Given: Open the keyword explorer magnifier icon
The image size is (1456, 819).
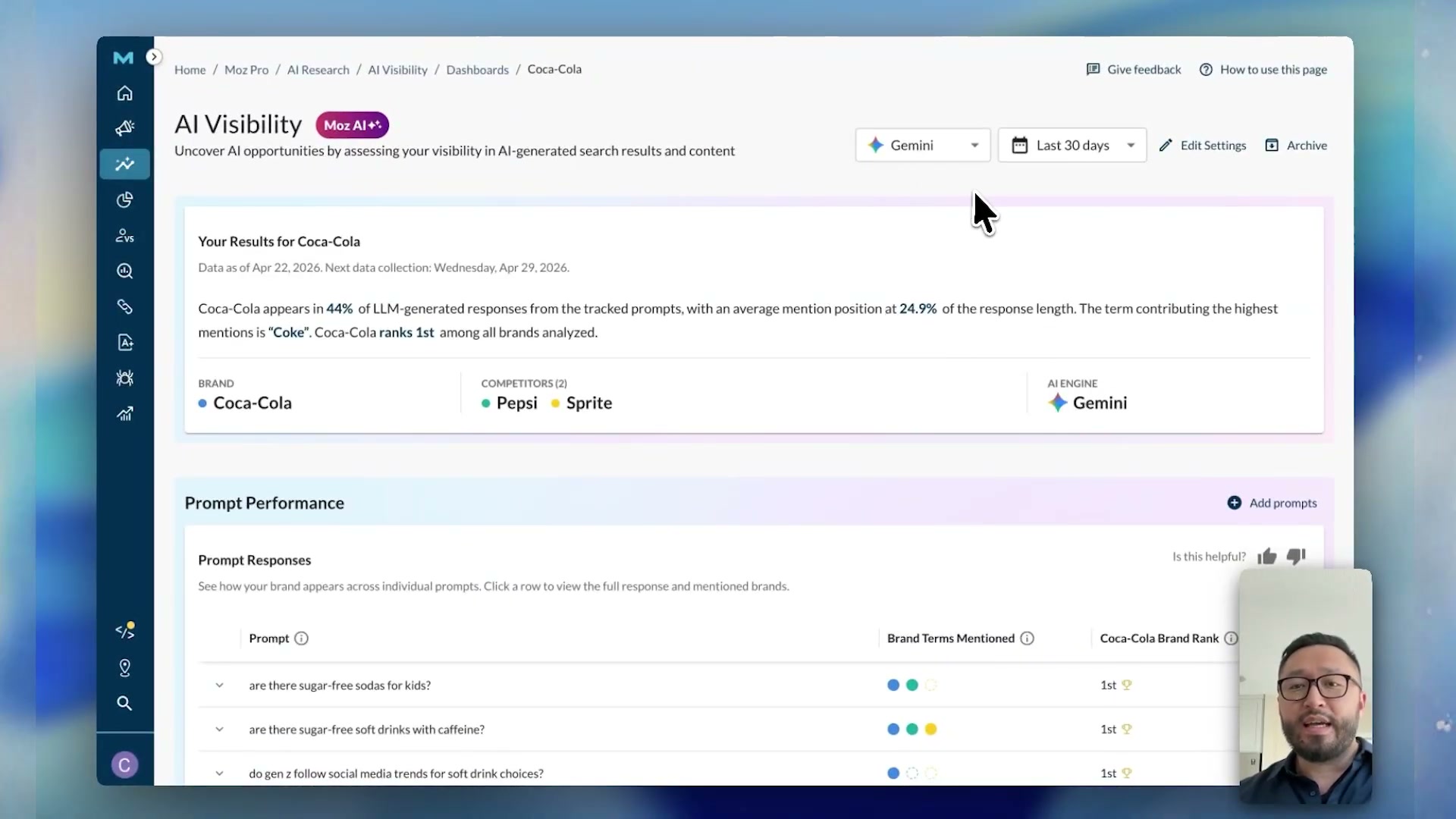Looking at the screenshot, I should click(x=125, y=271).
